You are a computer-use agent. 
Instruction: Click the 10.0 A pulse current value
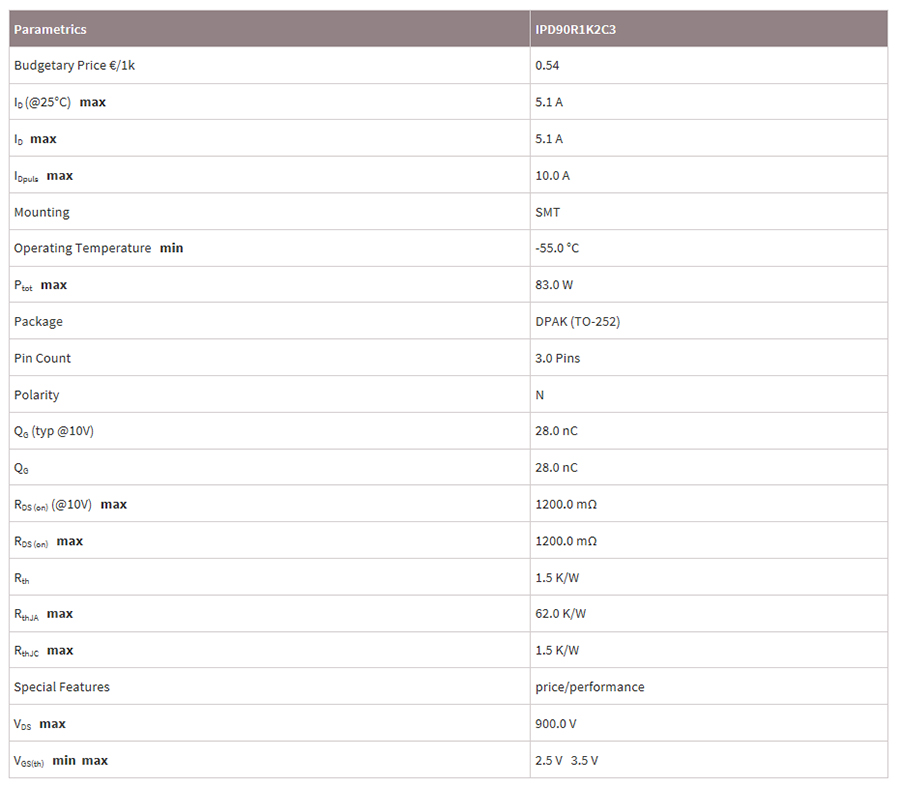[553, 175]
